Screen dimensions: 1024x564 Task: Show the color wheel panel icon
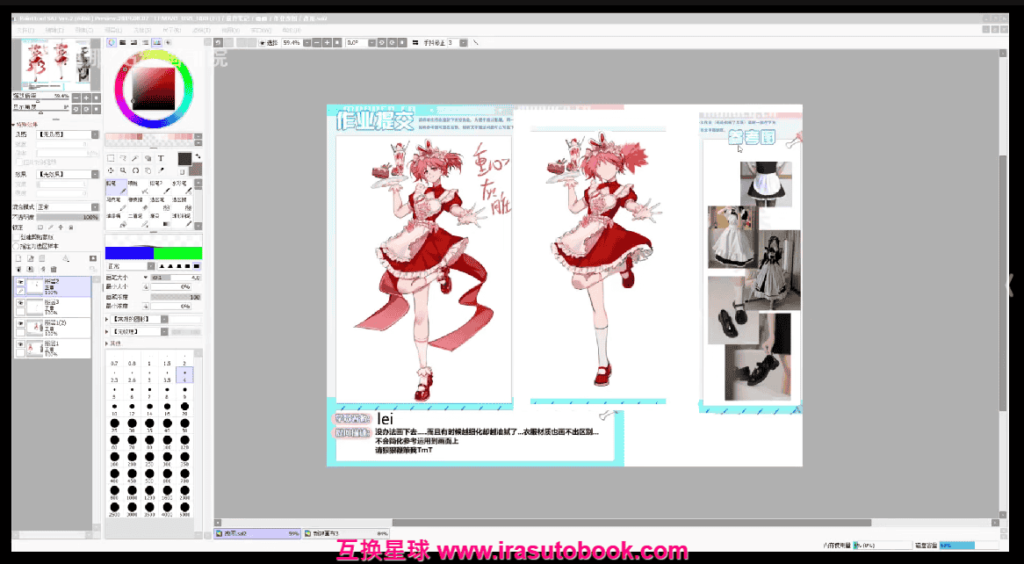(111, 42)
